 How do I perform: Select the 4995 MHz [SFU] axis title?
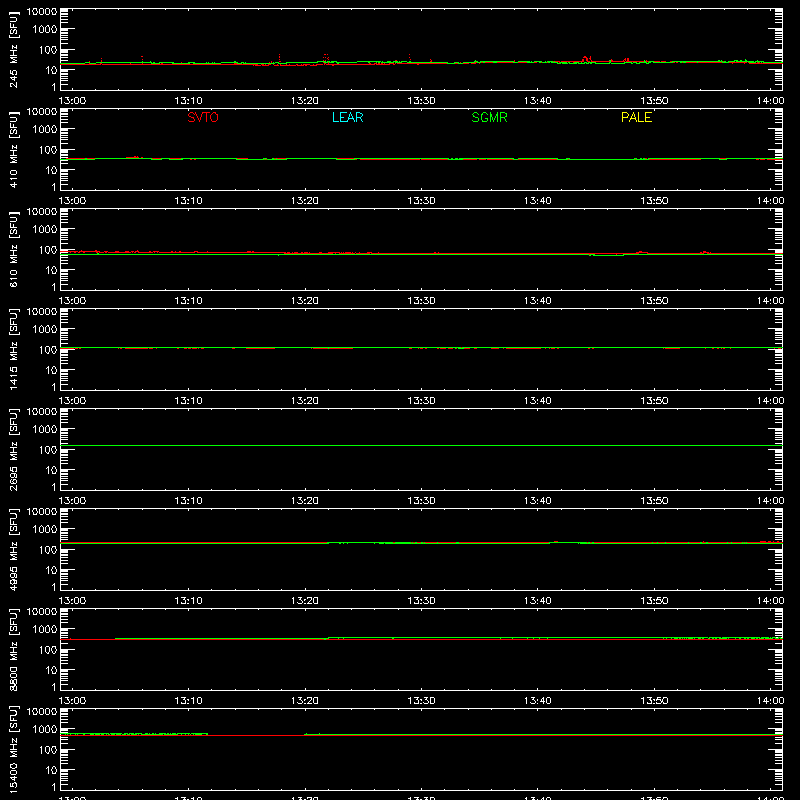(14, 549)
